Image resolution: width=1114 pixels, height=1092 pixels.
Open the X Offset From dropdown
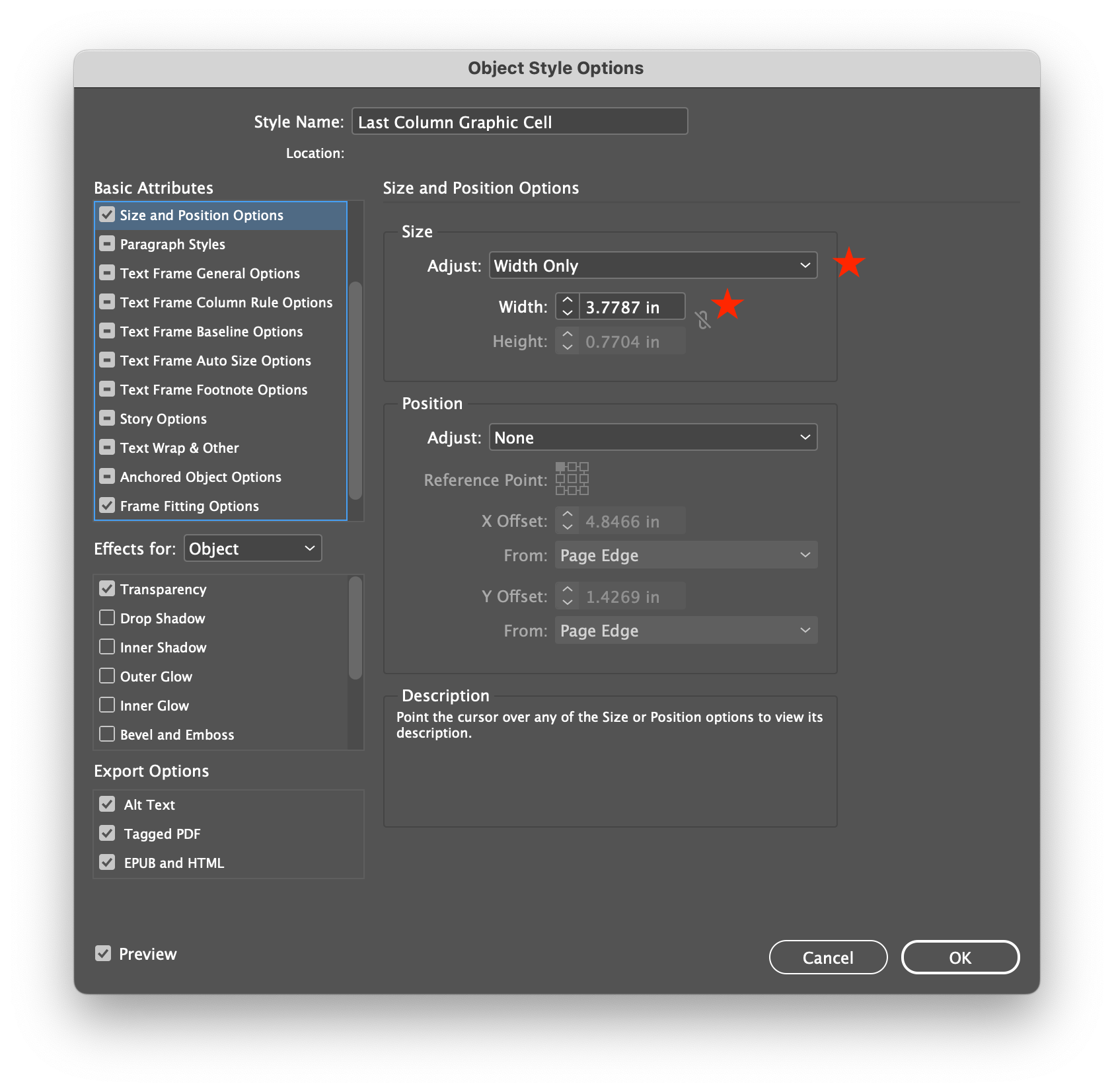[x=685, y=555]
